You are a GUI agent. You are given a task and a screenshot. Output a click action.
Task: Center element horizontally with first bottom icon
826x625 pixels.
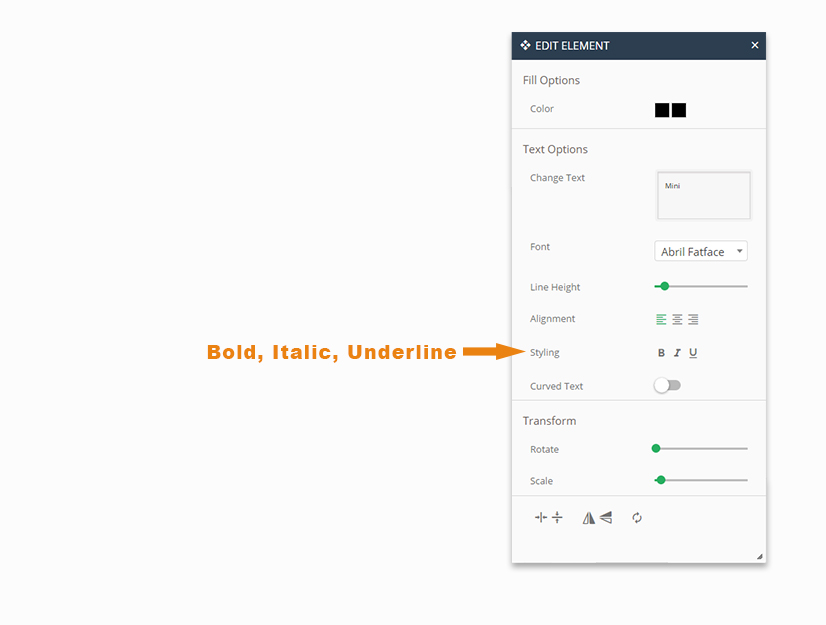(x=541, y=518)
